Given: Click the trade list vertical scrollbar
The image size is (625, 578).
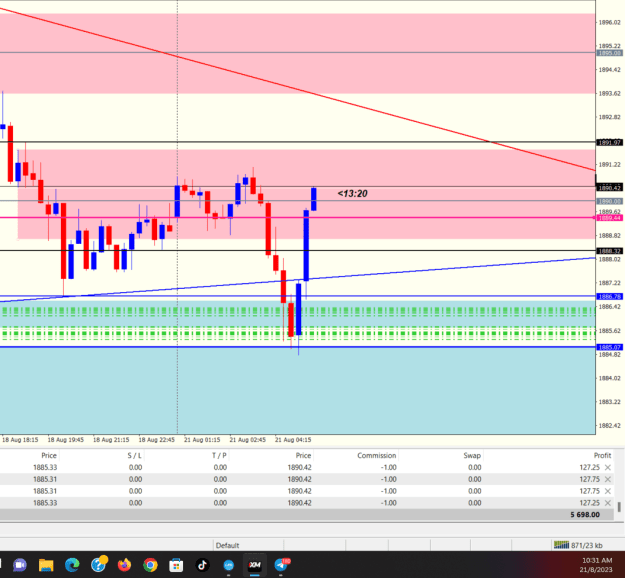Looking at the screenshot, I should (619, 507).
